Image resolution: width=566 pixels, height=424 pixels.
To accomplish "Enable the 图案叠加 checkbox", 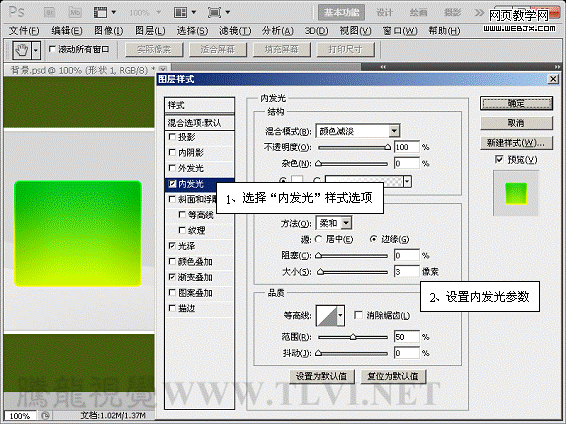I will coord(173,292).
